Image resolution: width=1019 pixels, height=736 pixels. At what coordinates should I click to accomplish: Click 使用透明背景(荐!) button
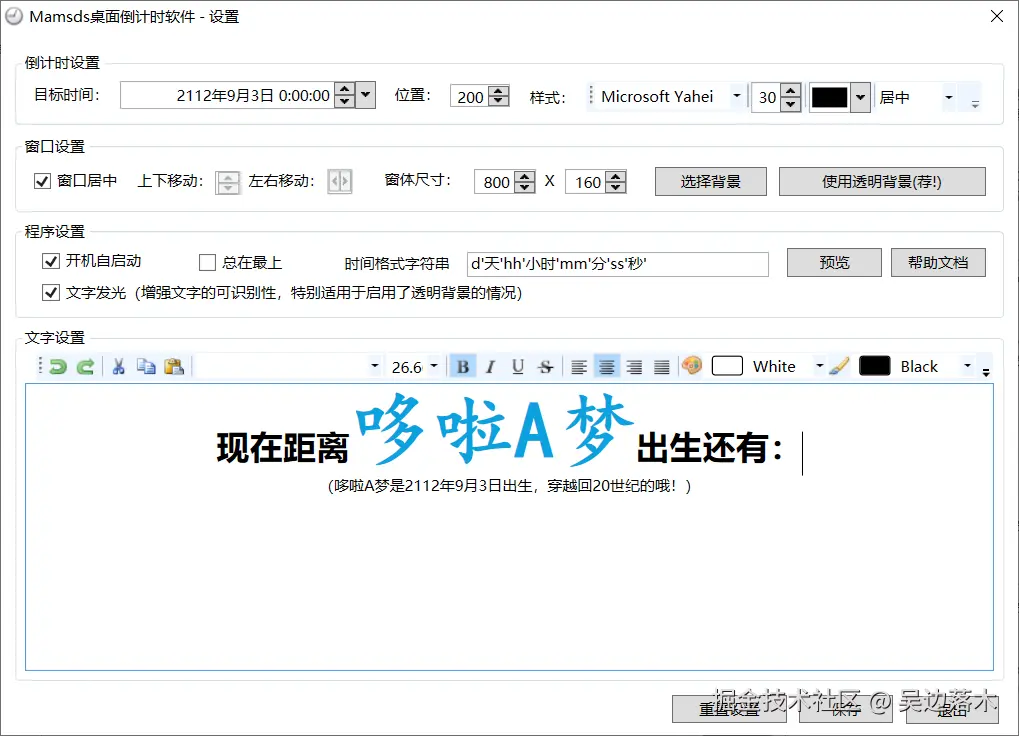(882, 182)
